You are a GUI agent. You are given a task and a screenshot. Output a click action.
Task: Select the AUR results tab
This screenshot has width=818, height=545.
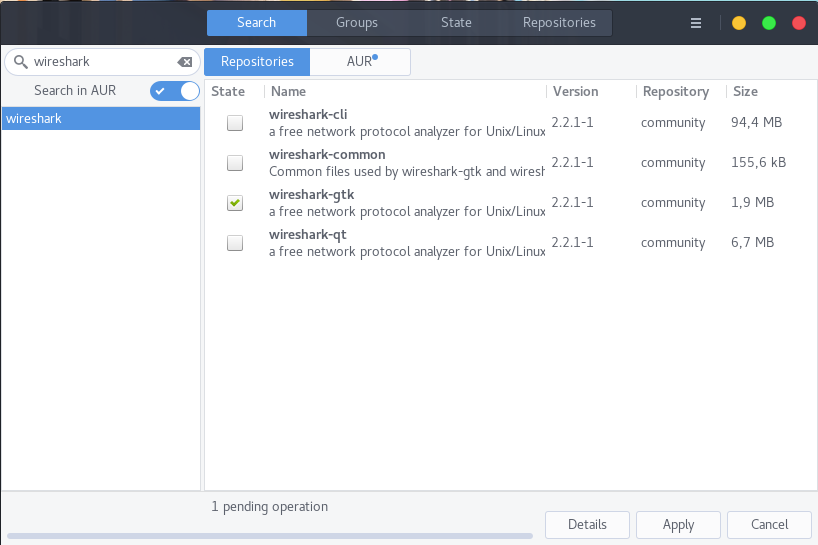point(360,62)
